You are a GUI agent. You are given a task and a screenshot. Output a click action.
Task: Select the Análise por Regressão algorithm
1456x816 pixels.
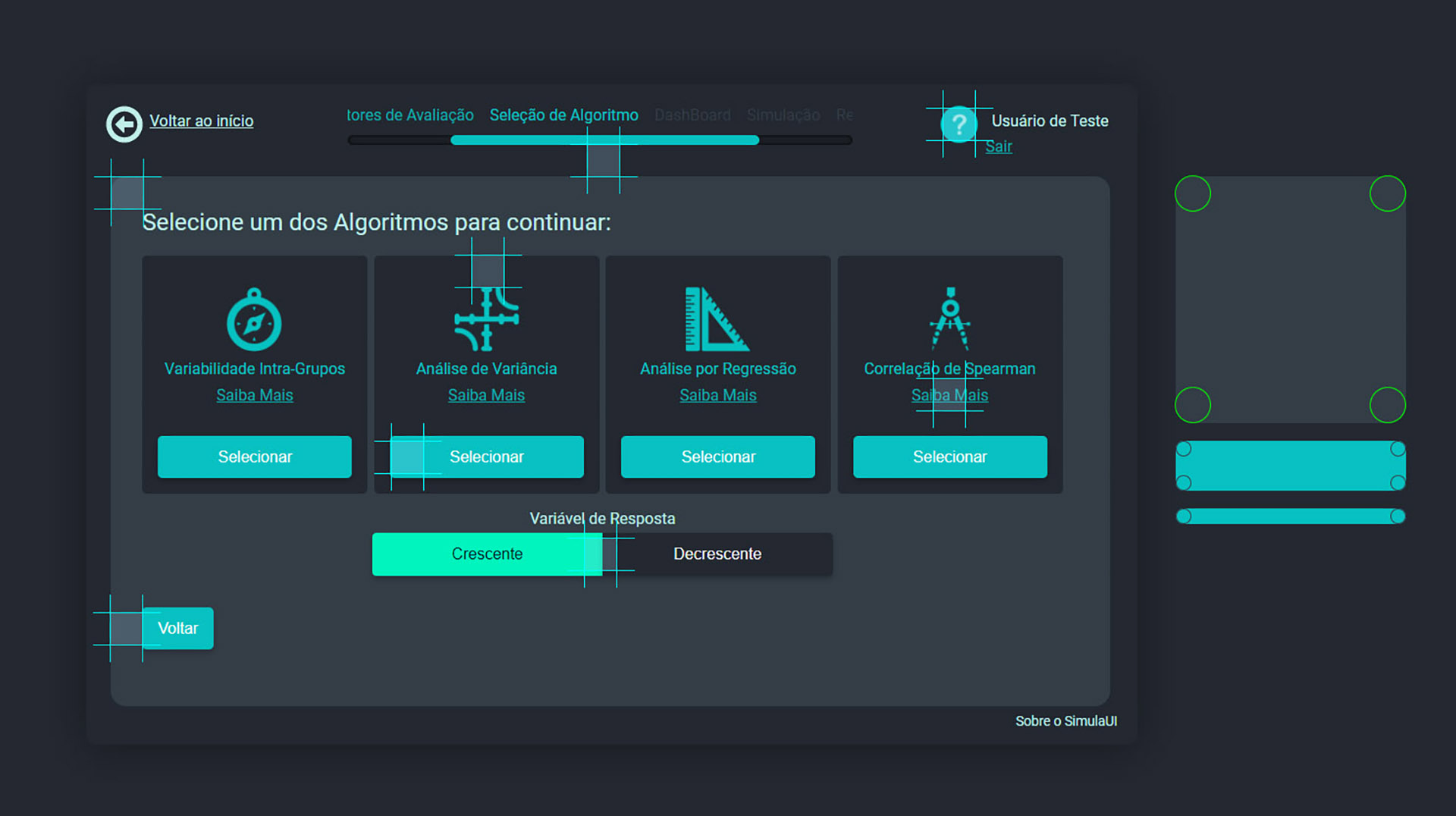click(x=718, y=457)
